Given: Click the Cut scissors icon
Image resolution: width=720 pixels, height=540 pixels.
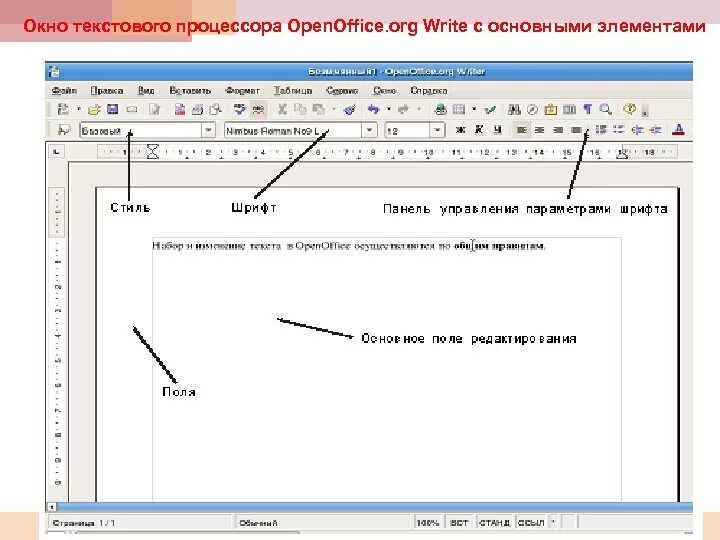Looking at the screenshot, I should point(282,109).
